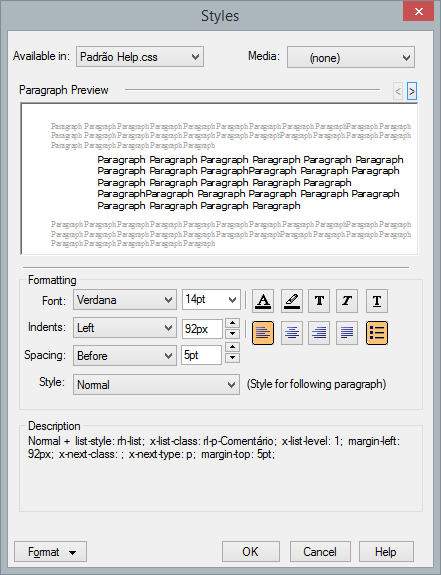Confirm with the OK button
Screen dimensions: 441x575
click(x=251, y=552)
